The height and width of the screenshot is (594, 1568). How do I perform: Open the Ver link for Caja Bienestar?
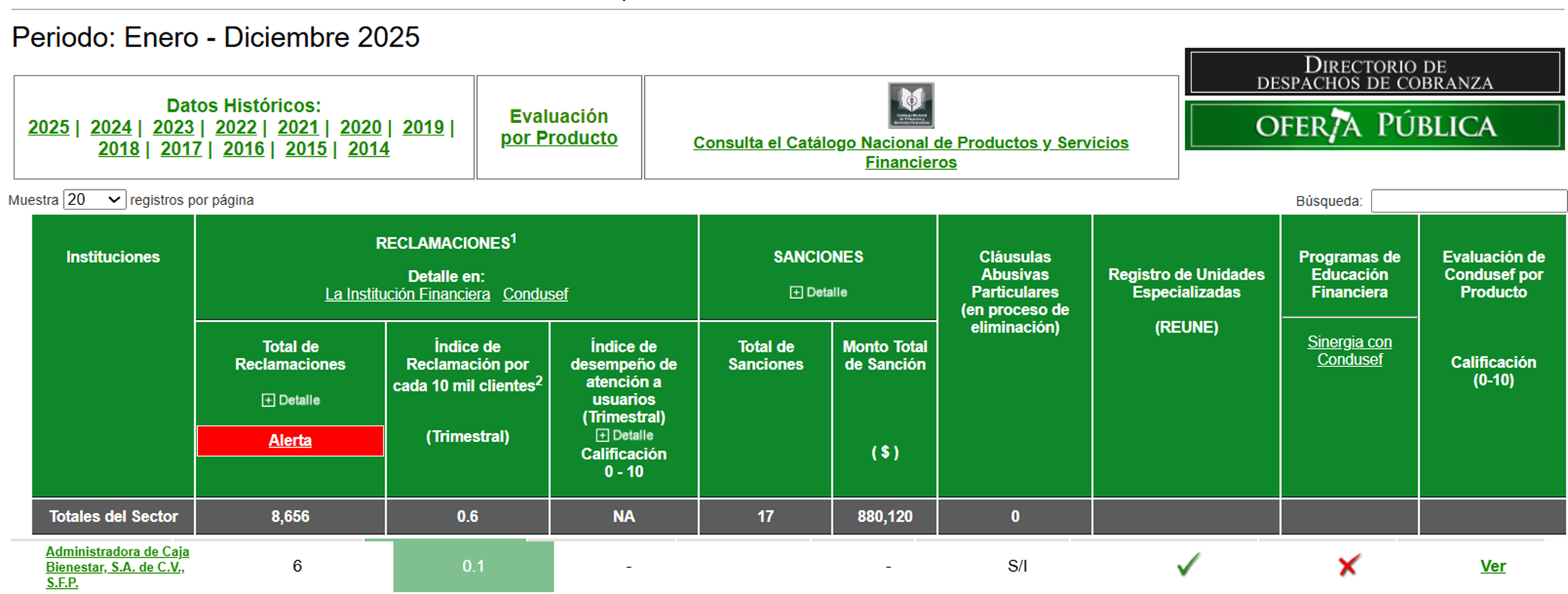tap(1492, 566)
